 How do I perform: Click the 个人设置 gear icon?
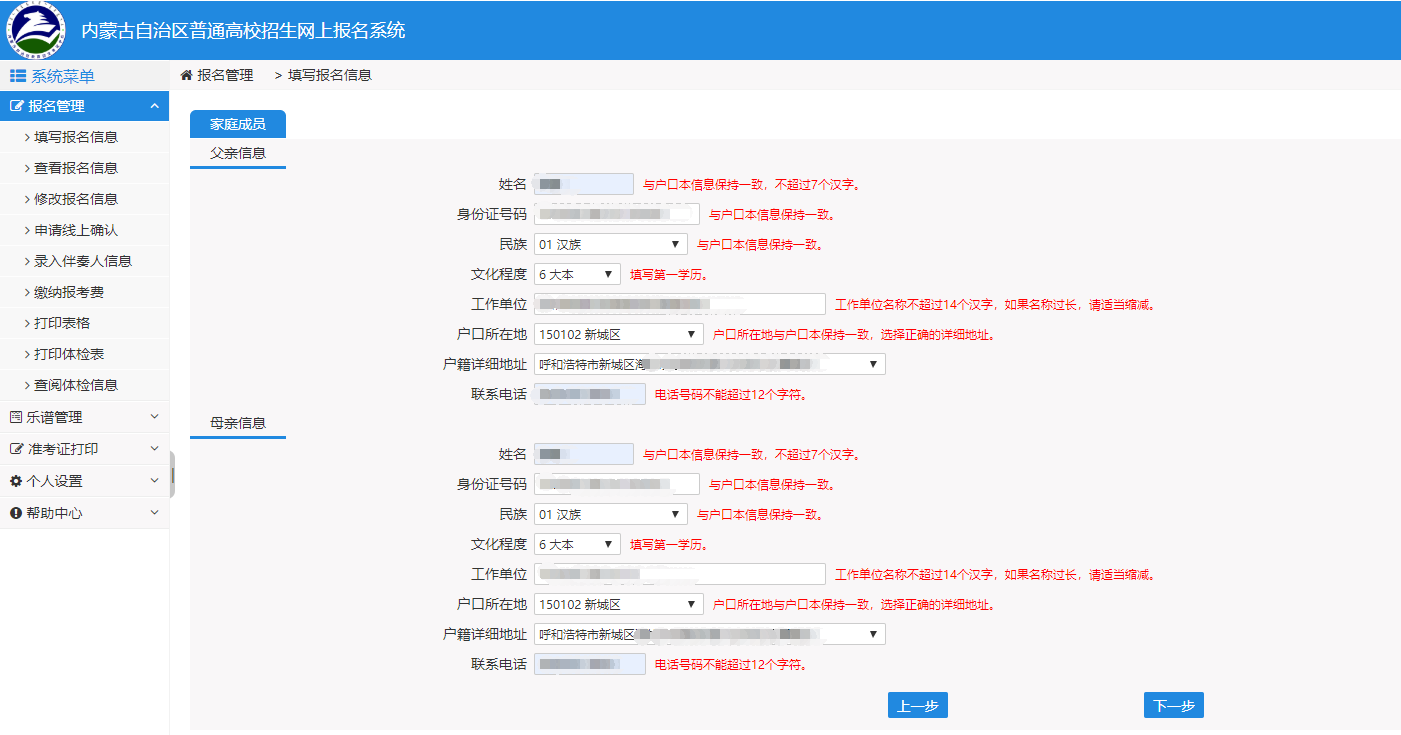16,481
